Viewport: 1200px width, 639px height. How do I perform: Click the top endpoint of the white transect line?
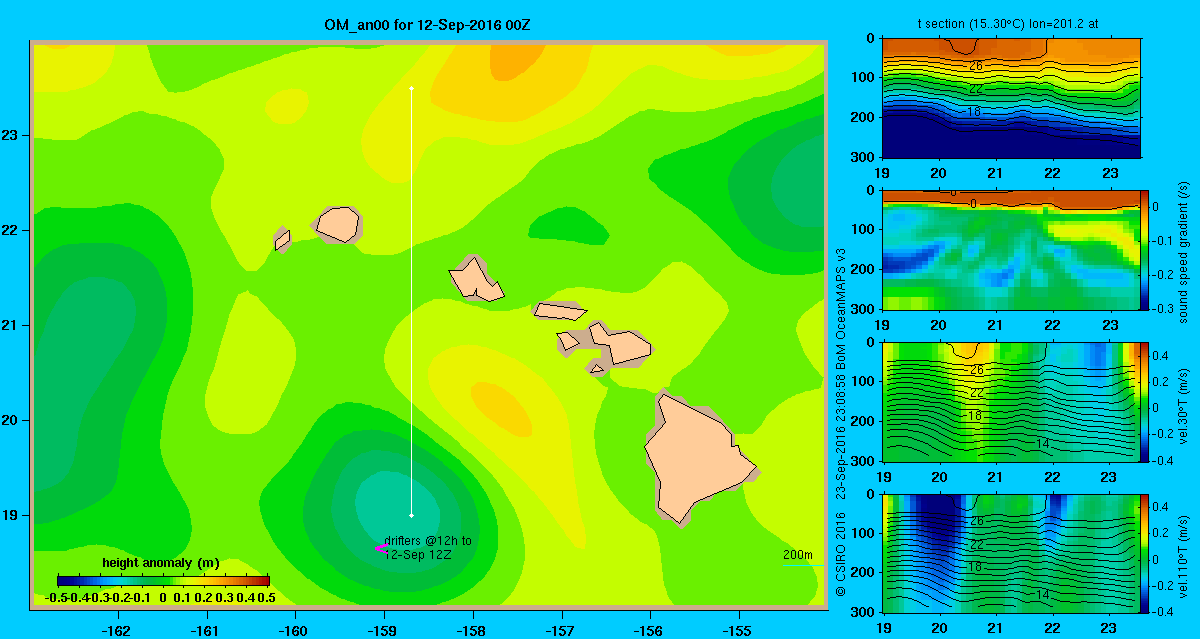(411, 89)
